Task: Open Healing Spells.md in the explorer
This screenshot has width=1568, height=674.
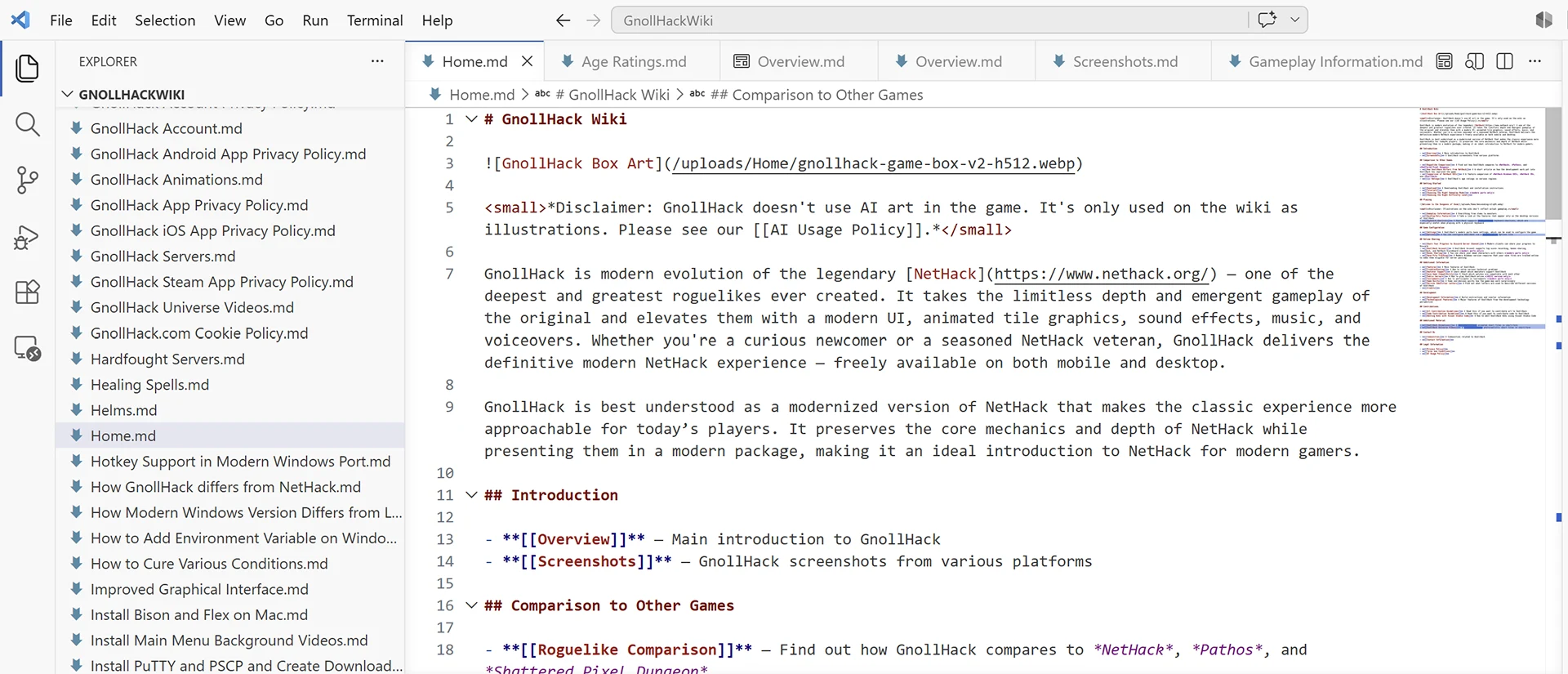Action: pyautogui.click(x=149, y=385)
